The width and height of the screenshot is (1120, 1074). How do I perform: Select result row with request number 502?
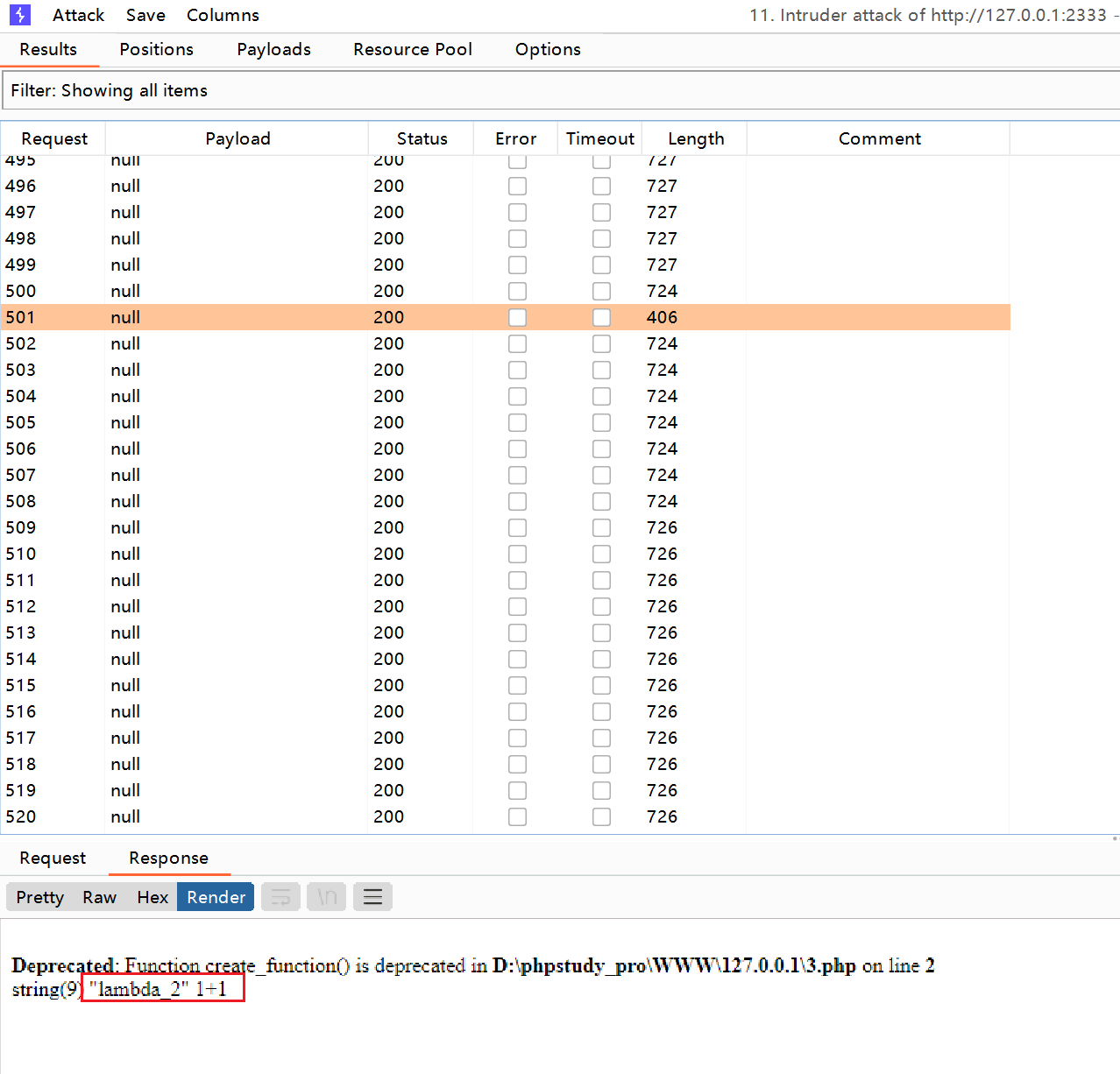pos(505,343)
